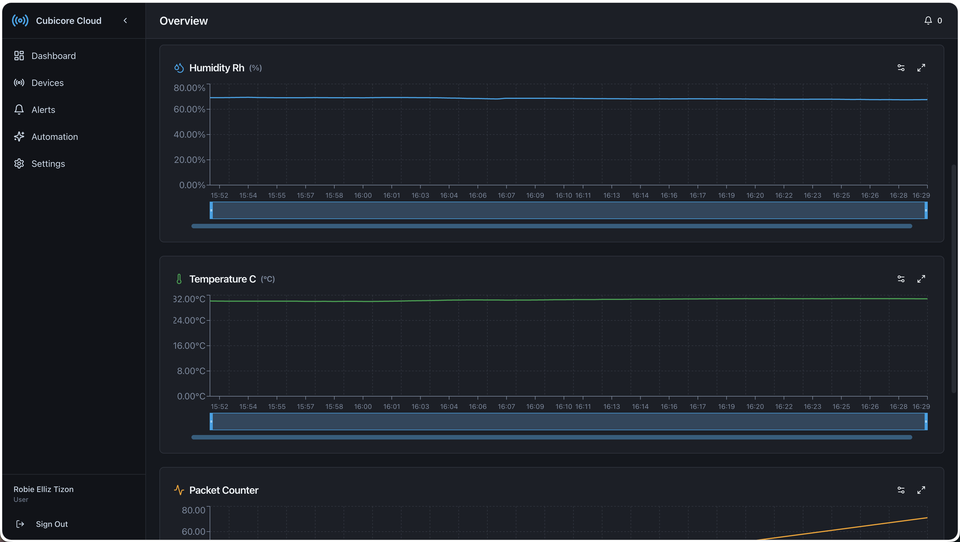The width and height of the screenshot is (960, 542).
Task: Click the Cubicore Cloud brand name
Action: tap(69, 21)
